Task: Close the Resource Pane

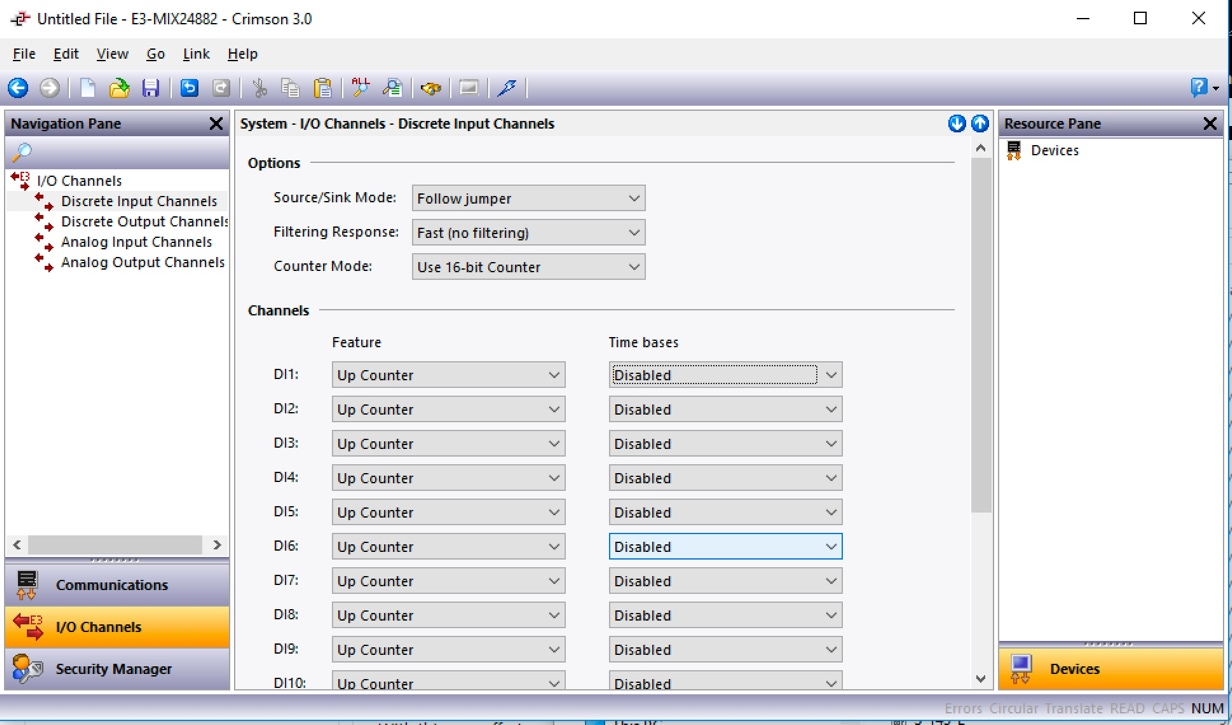Action: 1210,124
